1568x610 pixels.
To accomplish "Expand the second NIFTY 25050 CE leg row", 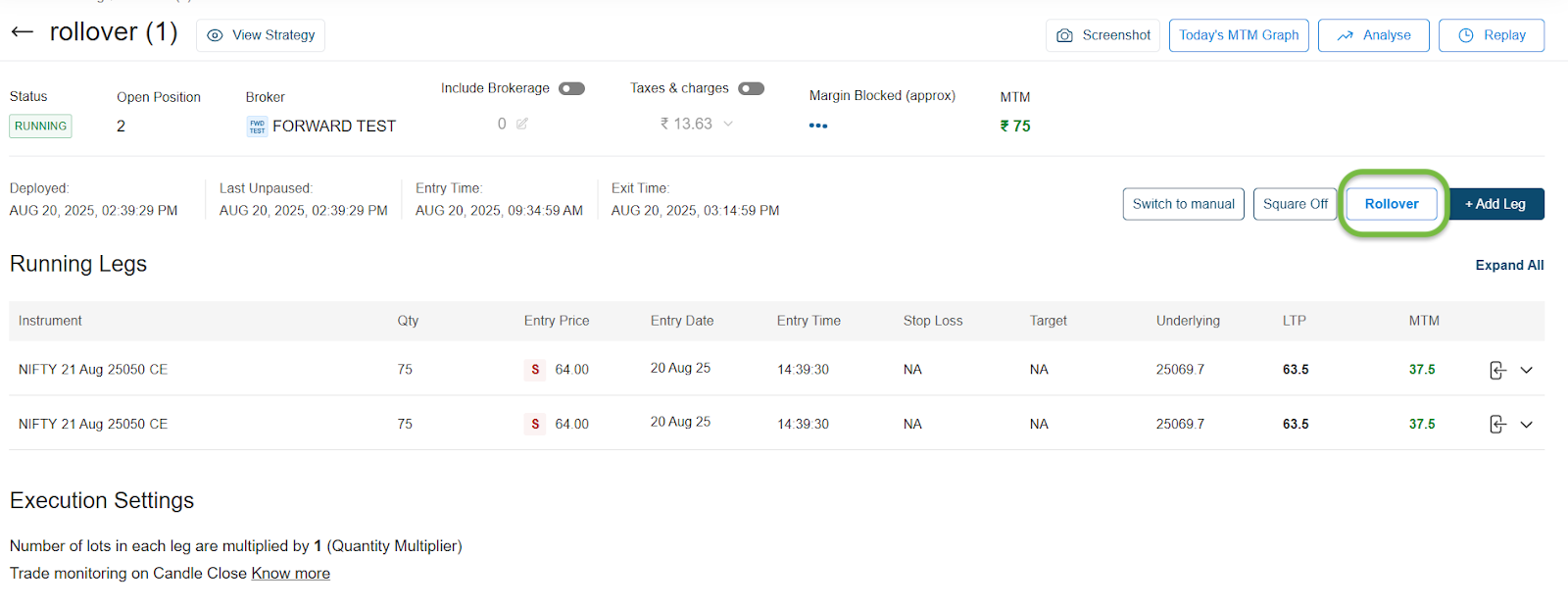I will 1526,424.
